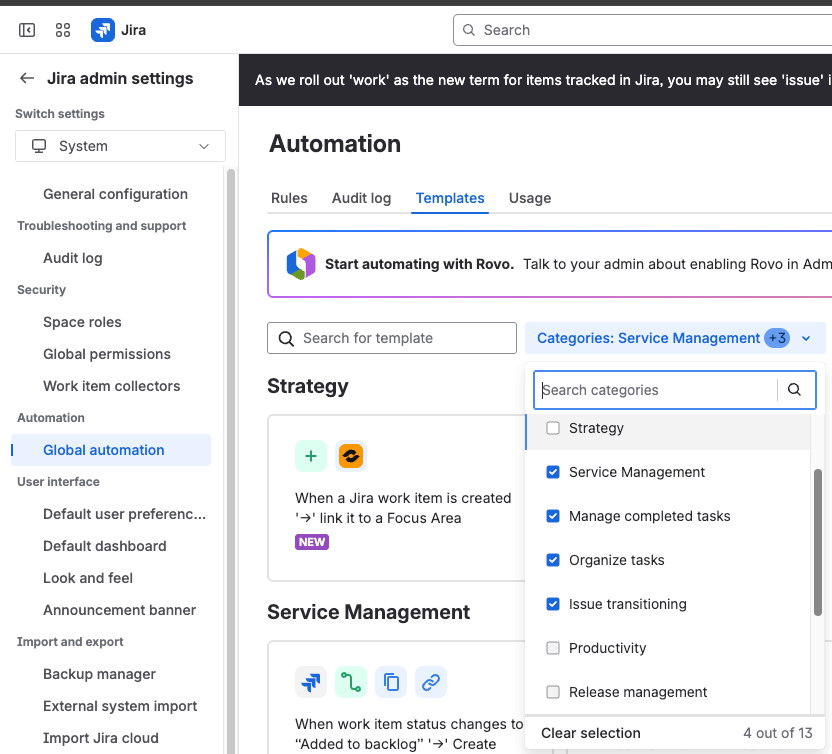Check the Release management checkbox
832x754 pixels.
click(553, 692)
